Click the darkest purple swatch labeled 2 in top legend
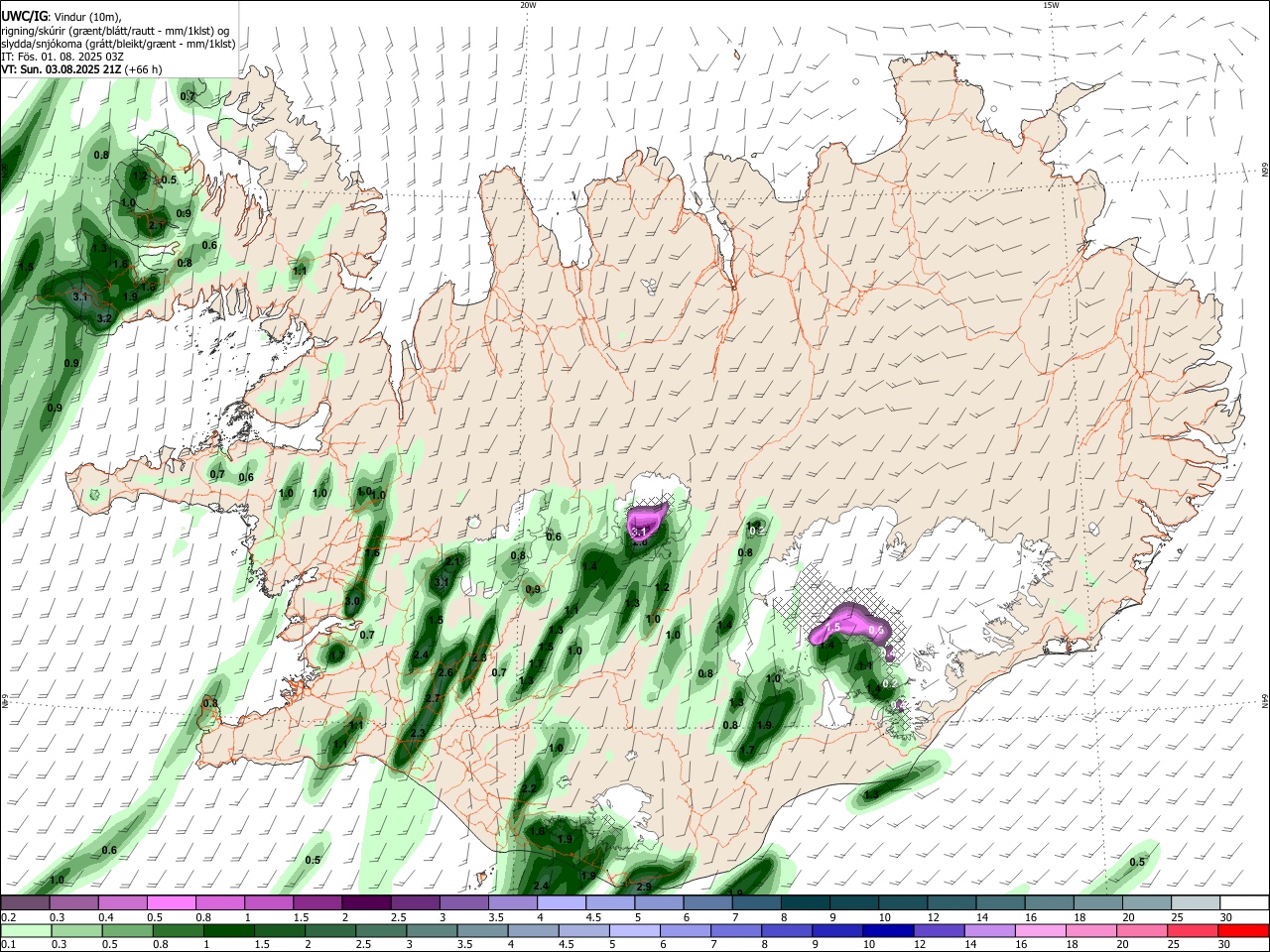1270x952 pixels. (x=366, y=902)
